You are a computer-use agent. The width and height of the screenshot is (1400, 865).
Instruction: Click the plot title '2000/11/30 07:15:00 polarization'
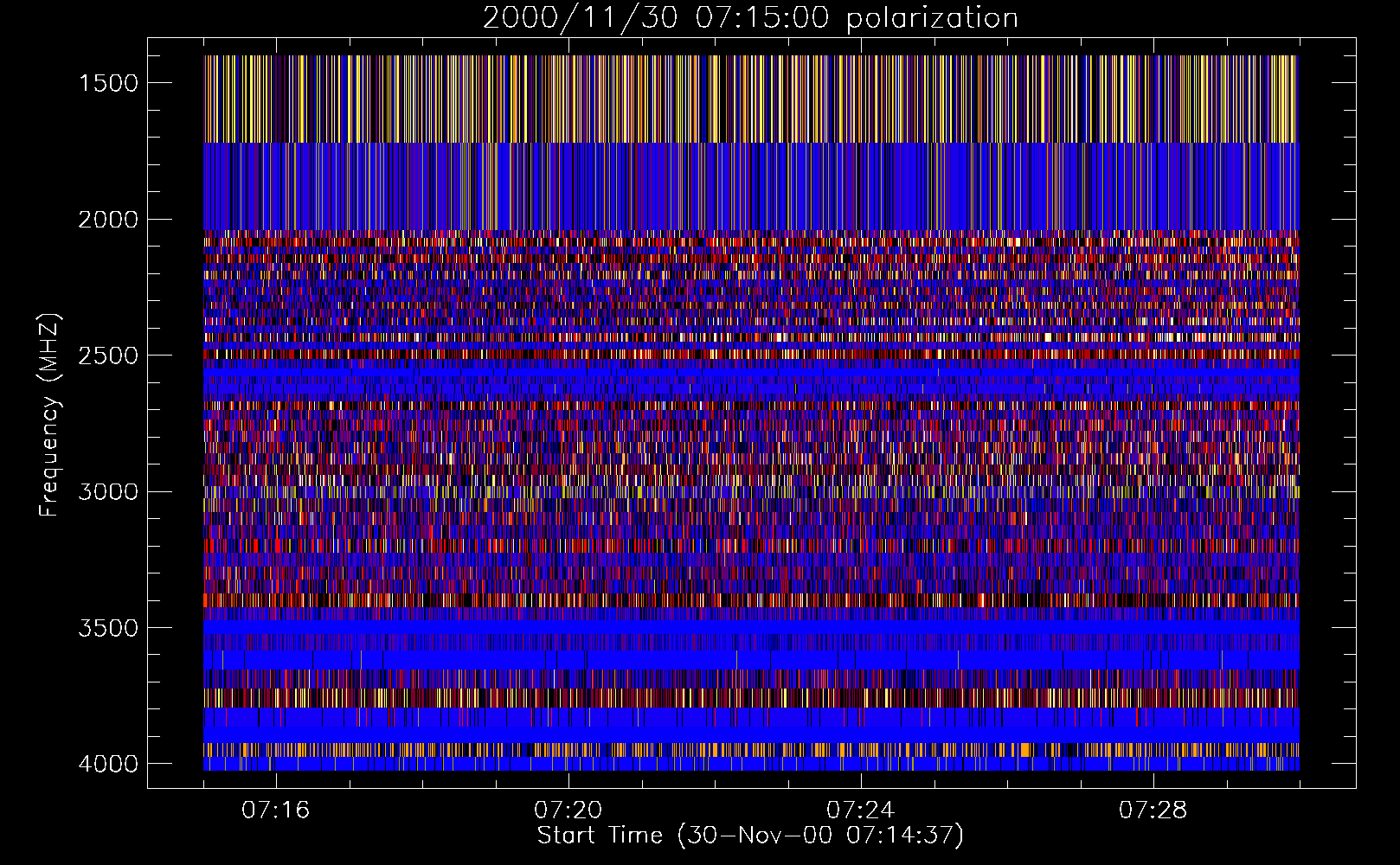pyautogui.click(x=750, y=18)
